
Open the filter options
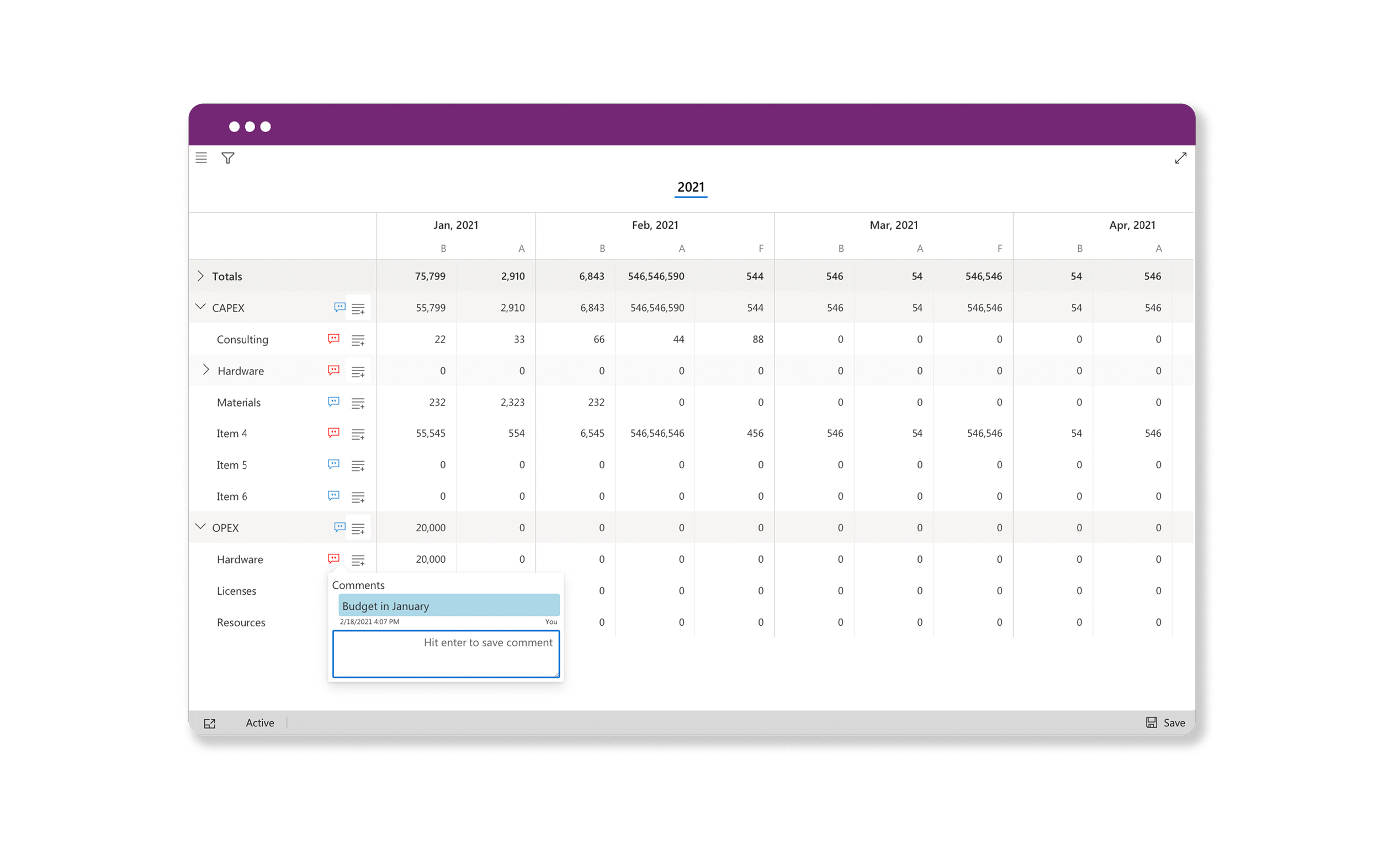[227, 158]
